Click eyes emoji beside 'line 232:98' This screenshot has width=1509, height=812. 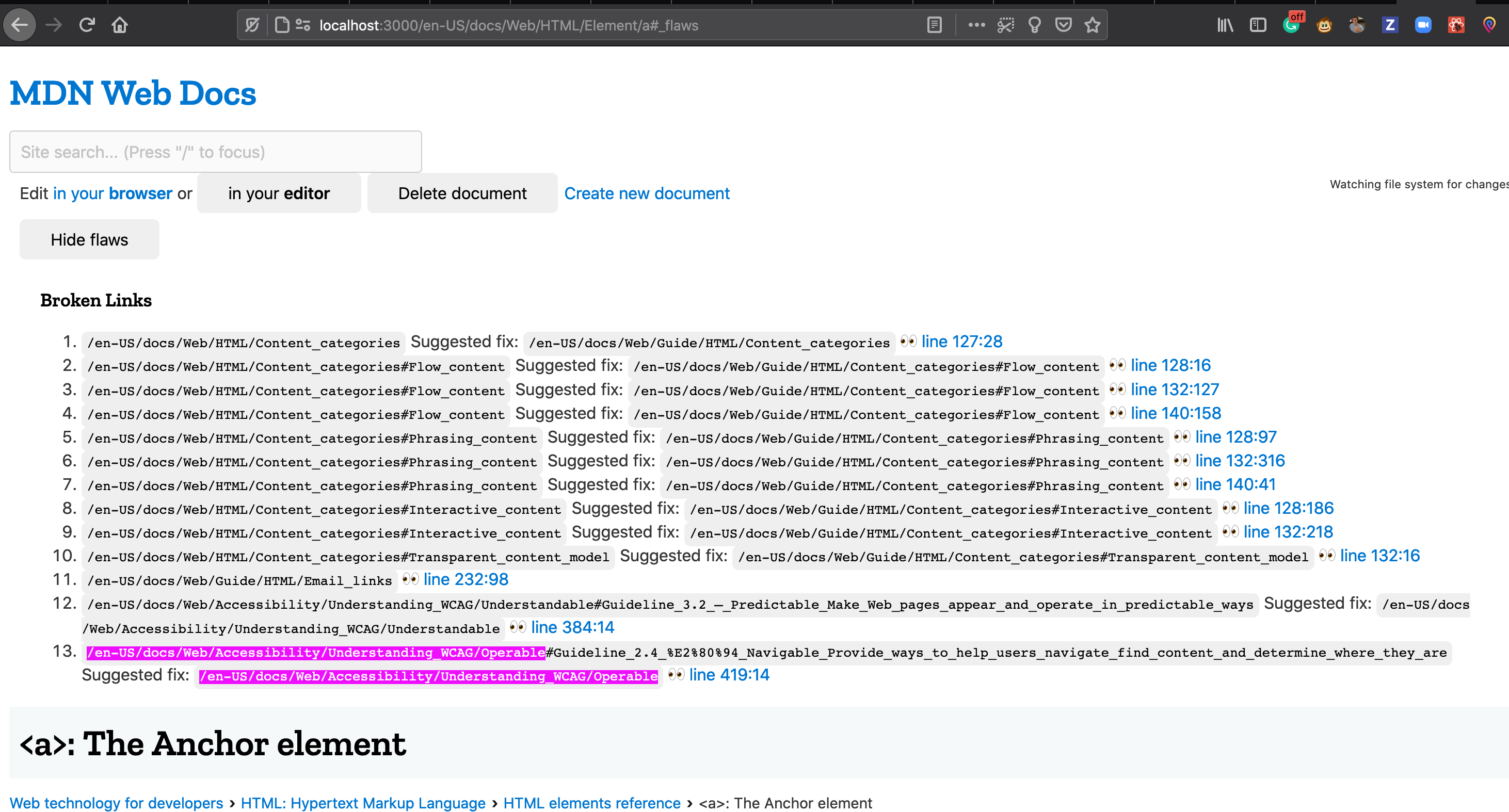(410, 579)
